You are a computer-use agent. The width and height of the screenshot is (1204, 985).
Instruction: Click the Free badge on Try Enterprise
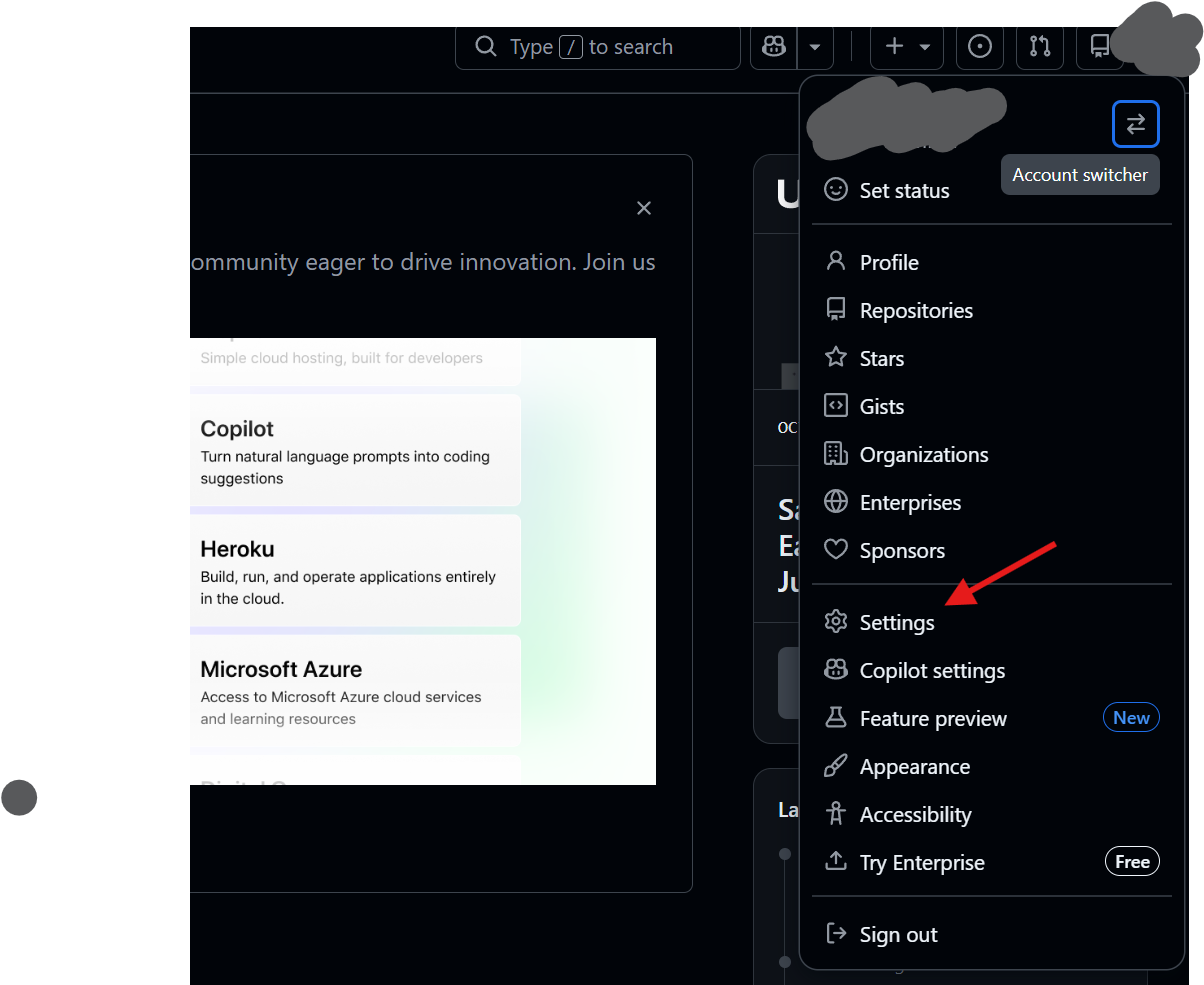pyautogui.click(x=1132, y=862)
